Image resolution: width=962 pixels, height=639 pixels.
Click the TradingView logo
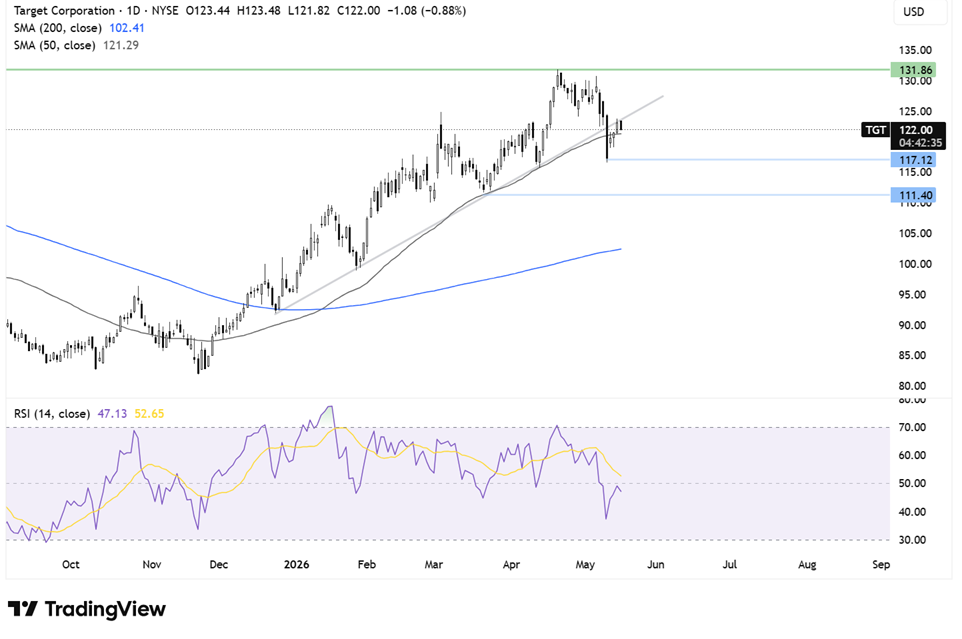(x=87, y=609)
